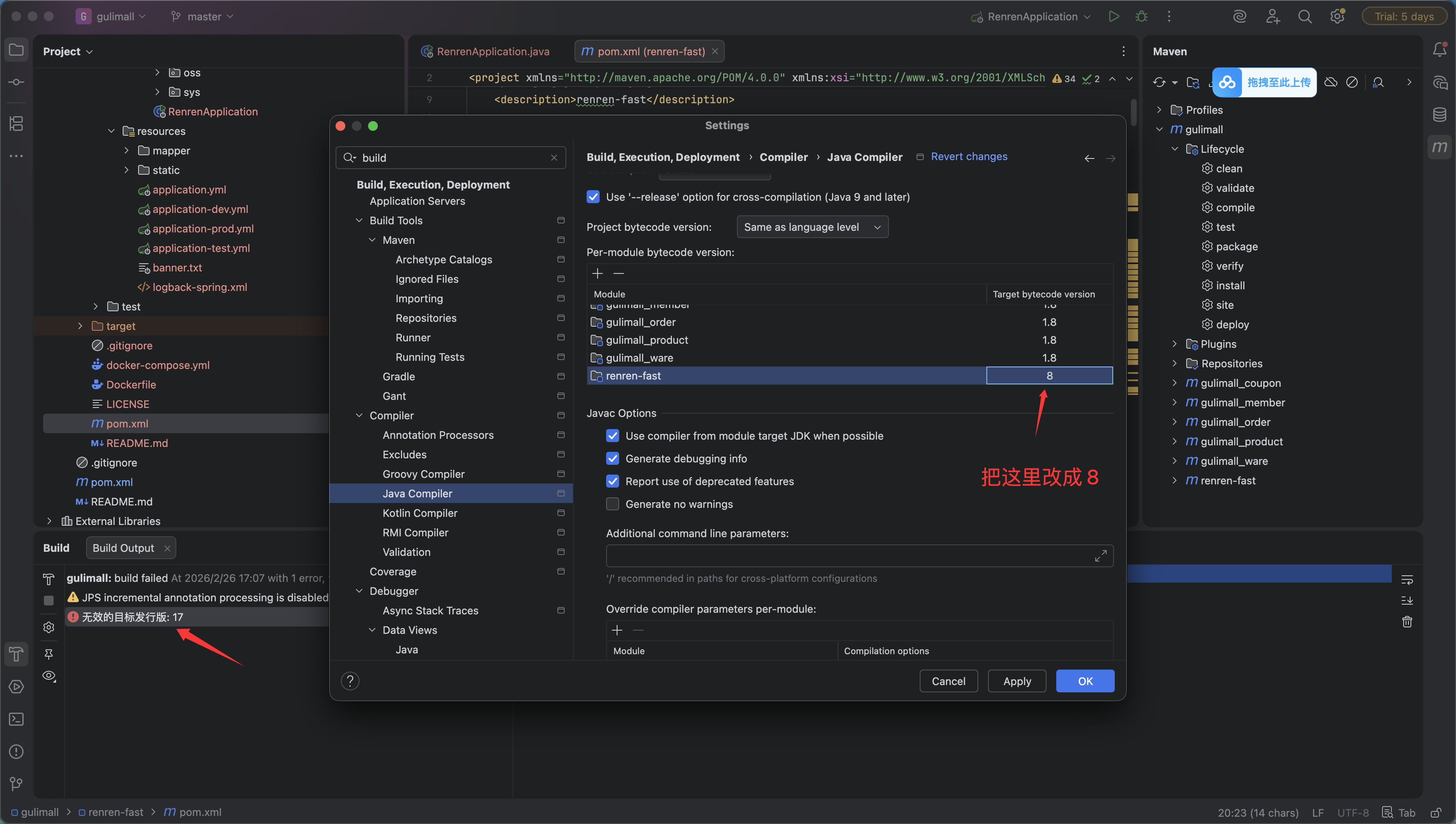Open the Notifications bell icon
This screenshot has width=1456, height=824.
[1440, 50]
